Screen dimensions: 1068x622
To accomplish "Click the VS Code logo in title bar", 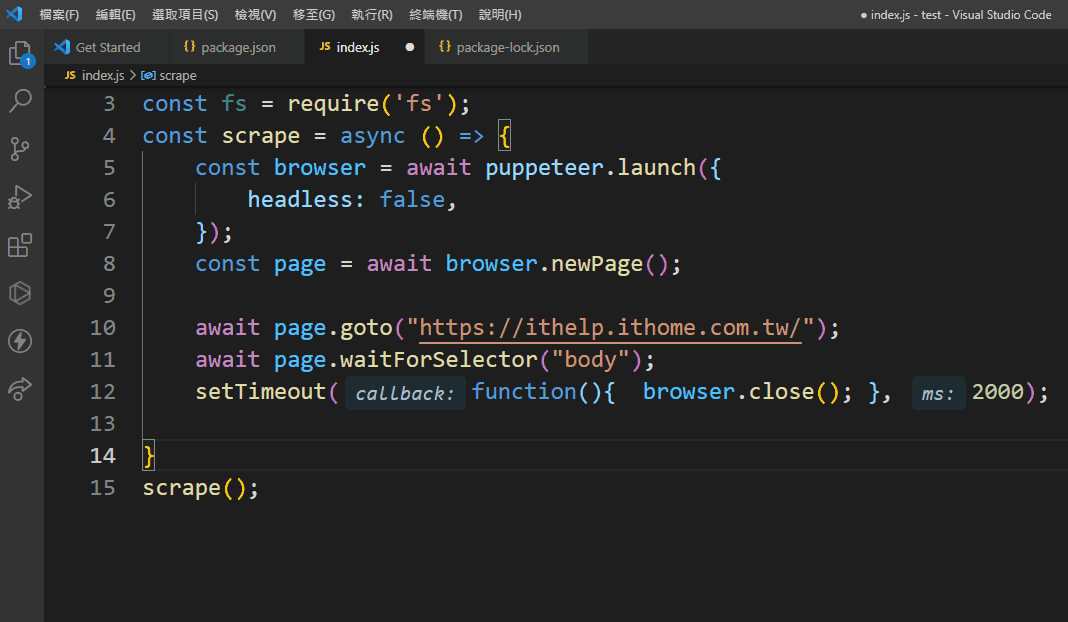I will tap(14, 15).
